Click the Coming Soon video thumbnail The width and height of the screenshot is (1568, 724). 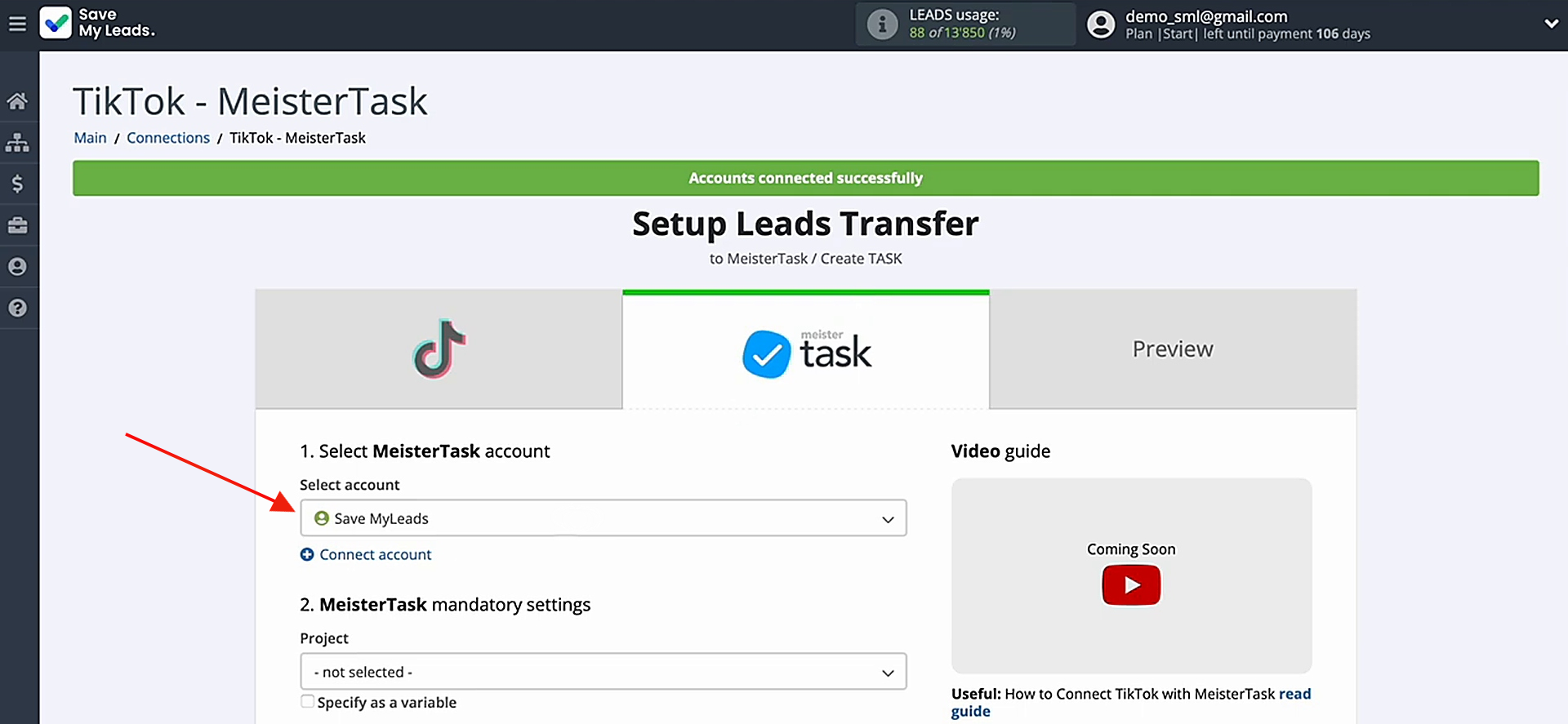1131,576
